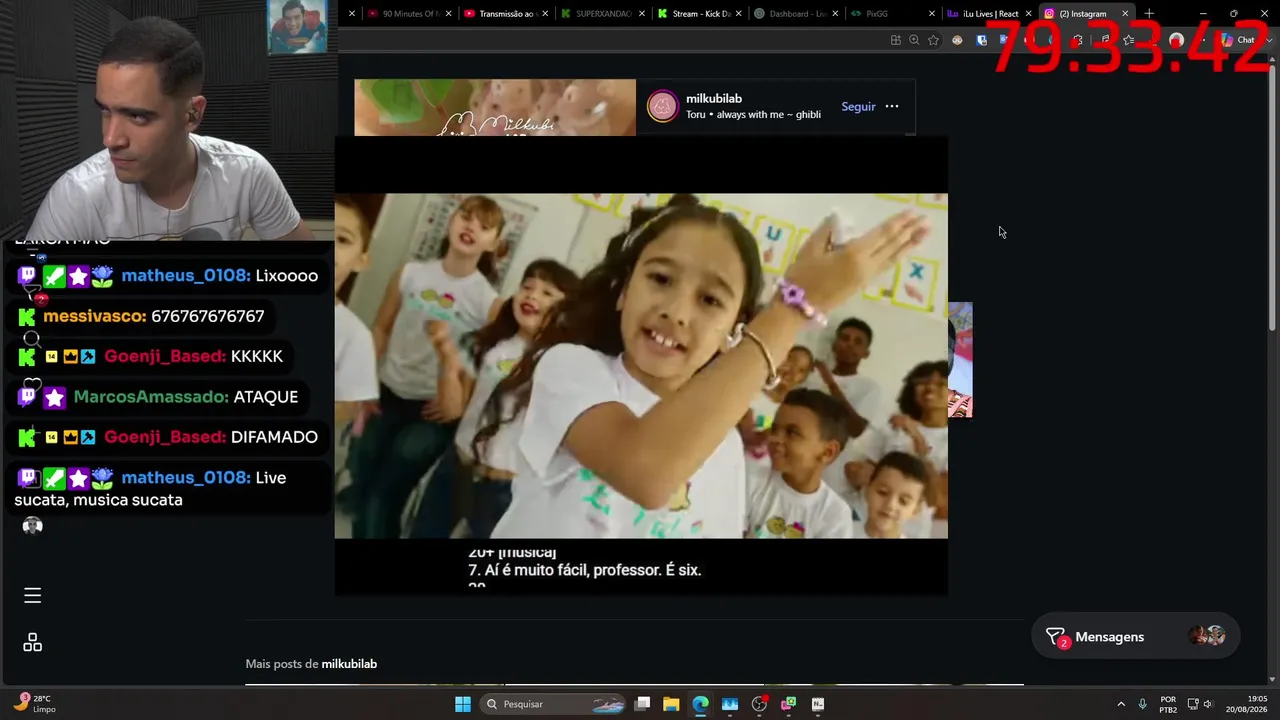The width and height of the screenshot is (1280, 720).
Task: Go to the next post thumbnail beside the video
Action: (x=960, y=360)
